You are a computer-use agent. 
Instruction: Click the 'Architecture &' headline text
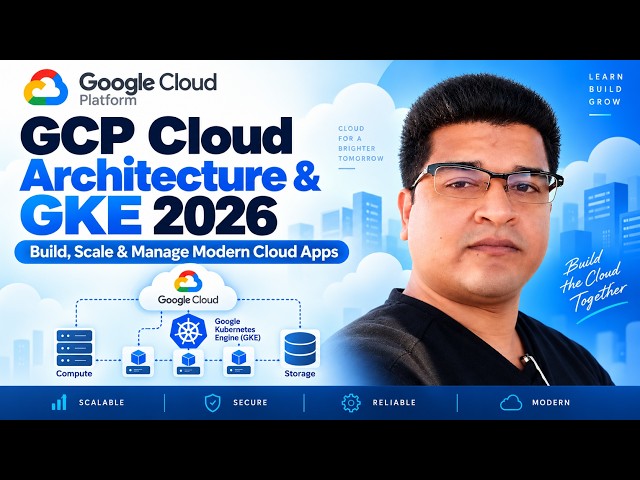coord(170,175)
